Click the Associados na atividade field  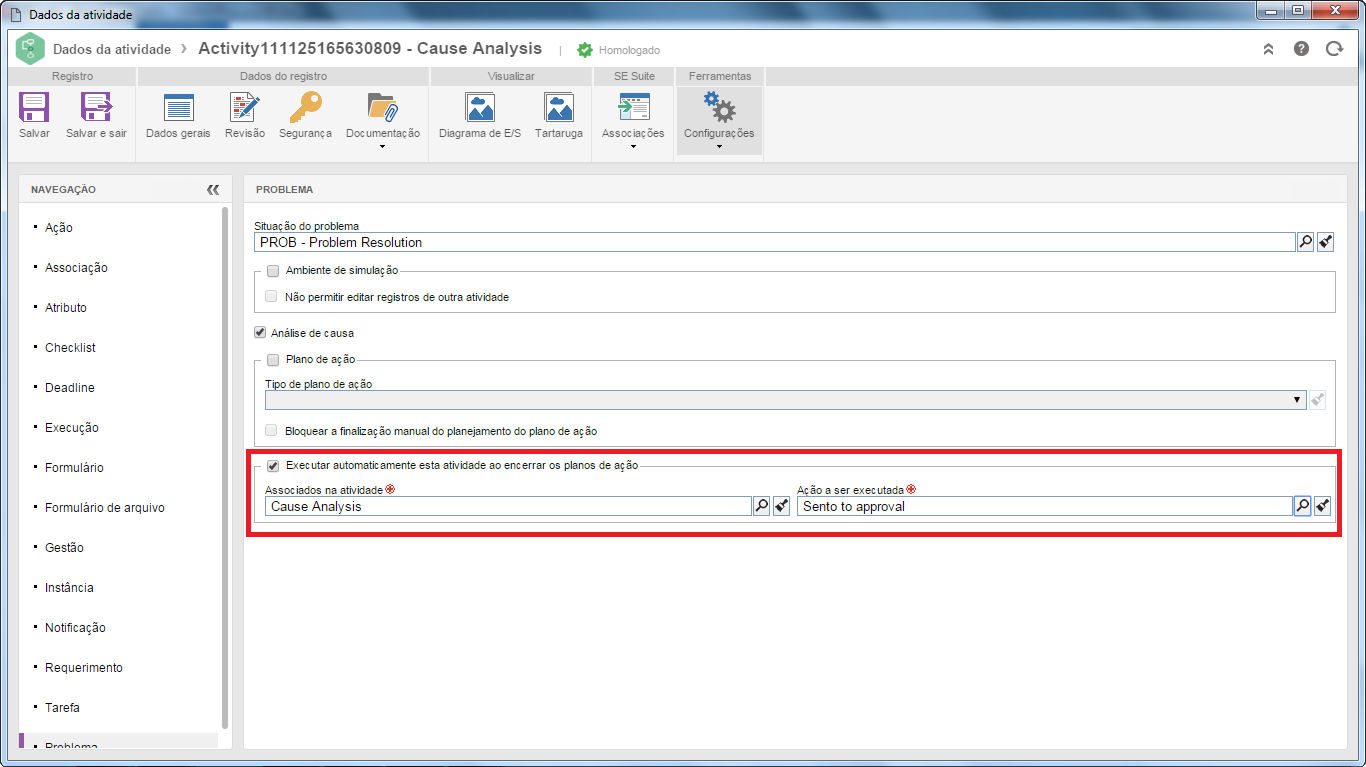(508, 506)
